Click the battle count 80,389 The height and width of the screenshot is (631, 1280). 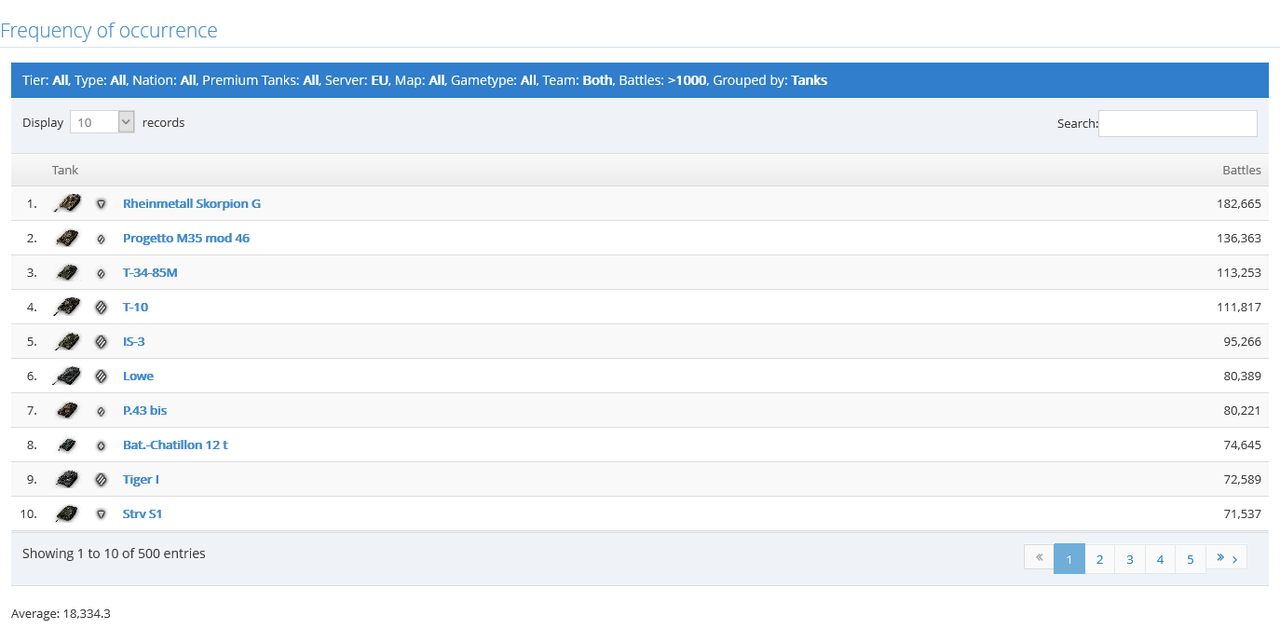coord(1242,376)
